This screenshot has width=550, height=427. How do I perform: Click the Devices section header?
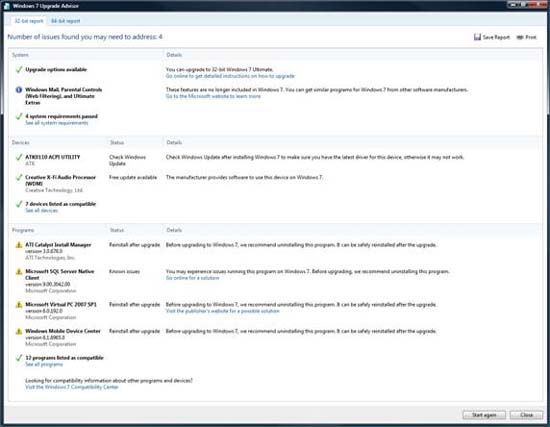(20, 142)
